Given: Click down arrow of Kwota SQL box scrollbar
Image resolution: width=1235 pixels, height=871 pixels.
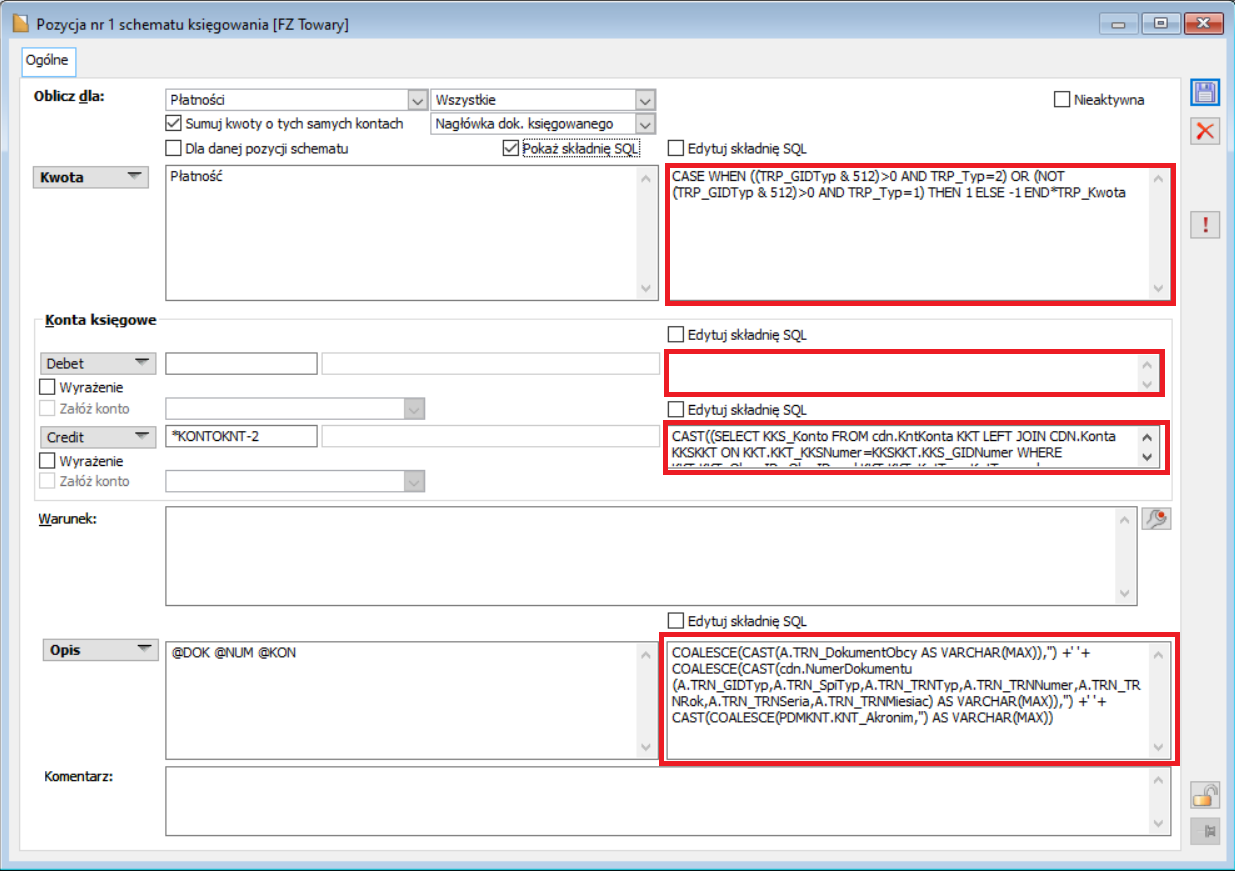Looking at the screenshot, I should (x=1159, y=288).
